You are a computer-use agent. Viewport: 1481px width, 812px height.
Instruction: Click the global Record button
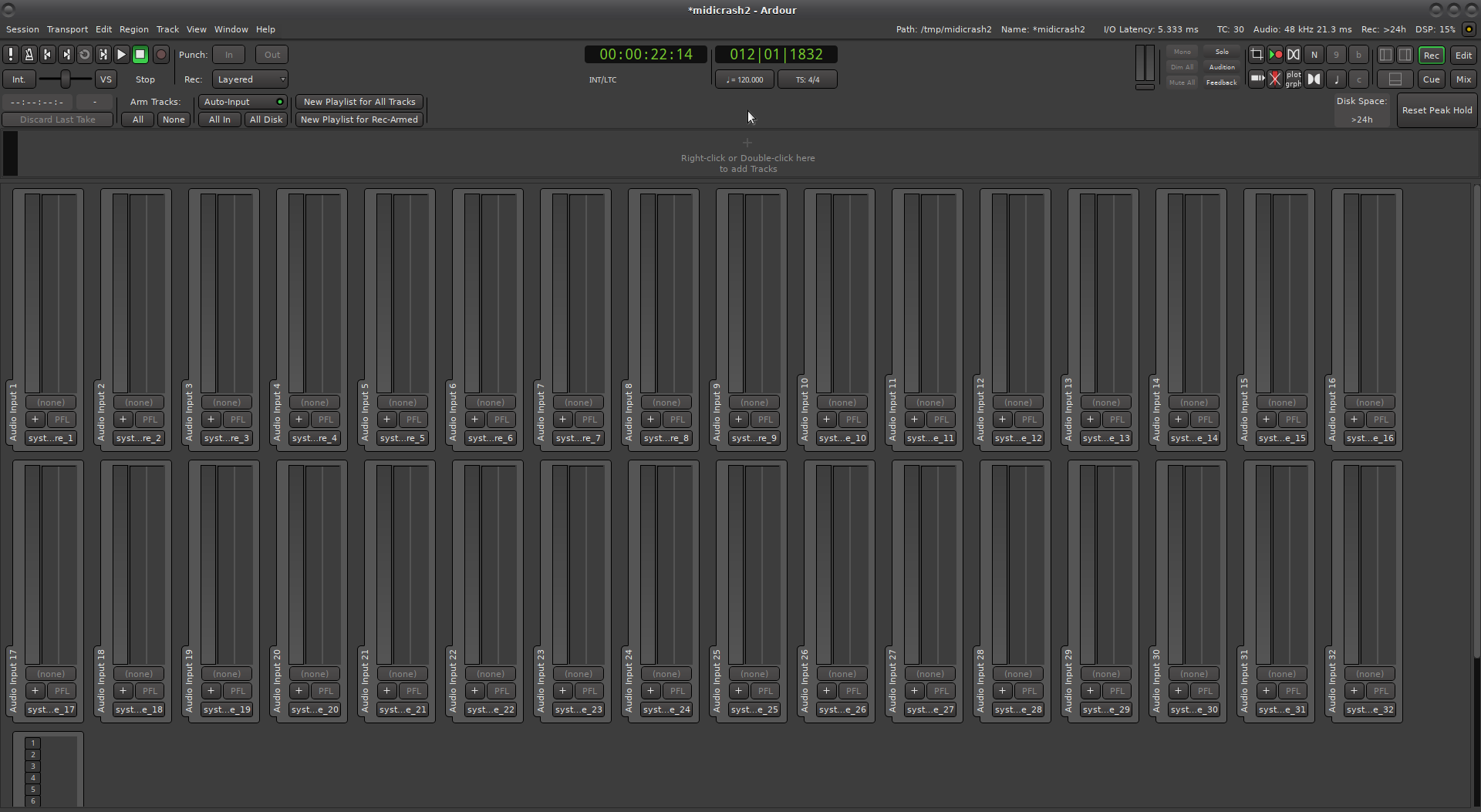[160, 55]
